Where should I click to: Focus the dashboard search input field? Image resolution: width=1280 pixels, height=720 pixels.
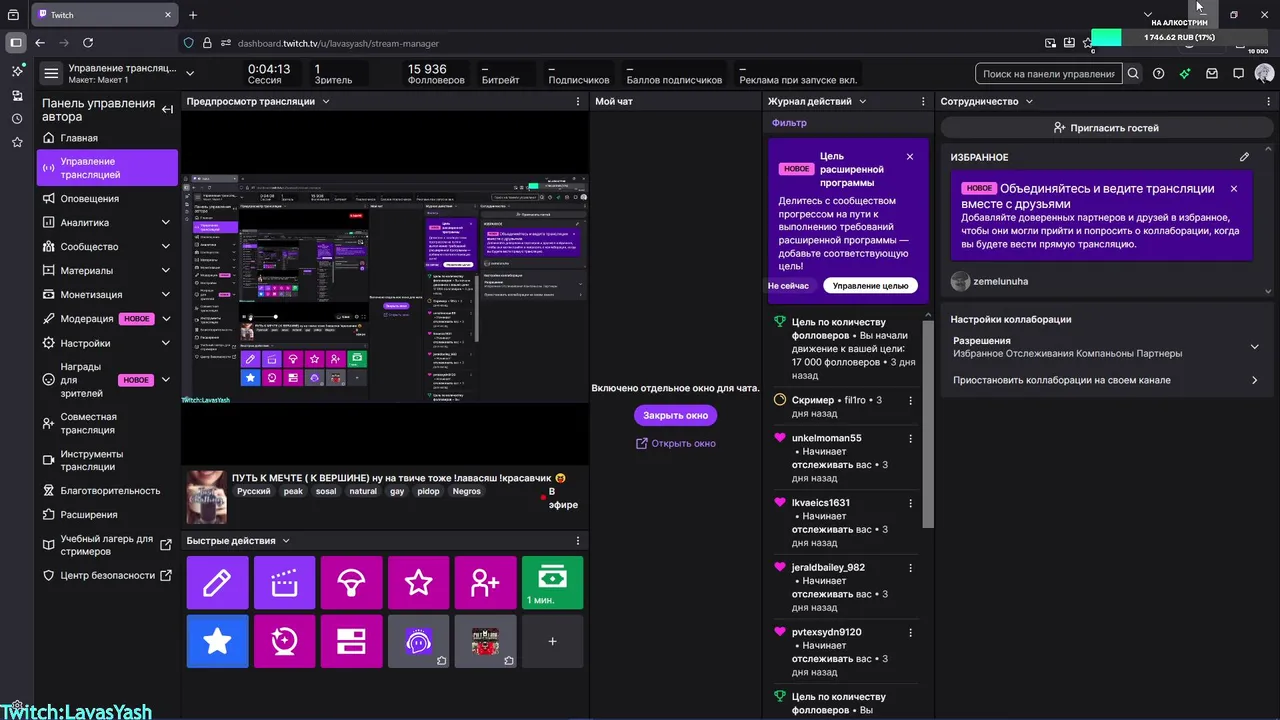(1048, 74)
